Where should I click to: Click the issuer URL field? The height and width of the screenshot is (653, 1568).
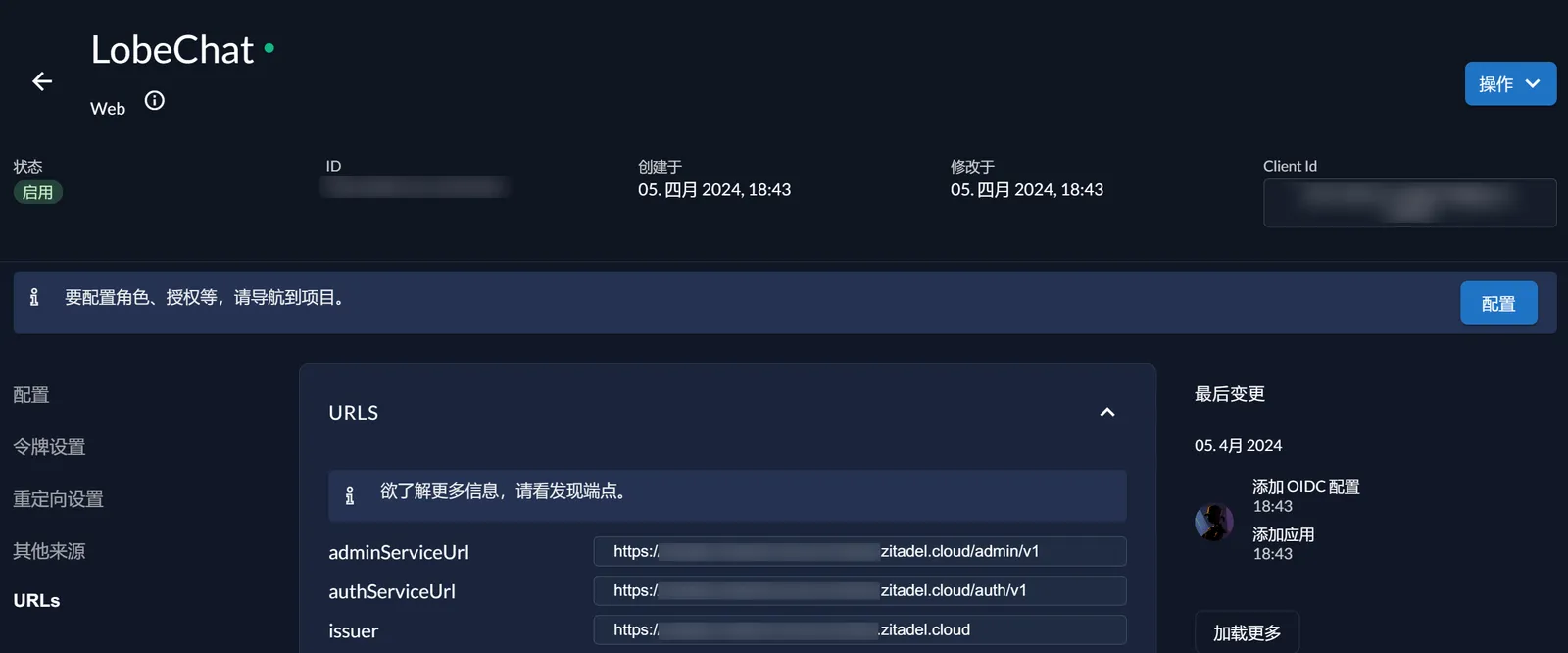click(x=859, y=630)
